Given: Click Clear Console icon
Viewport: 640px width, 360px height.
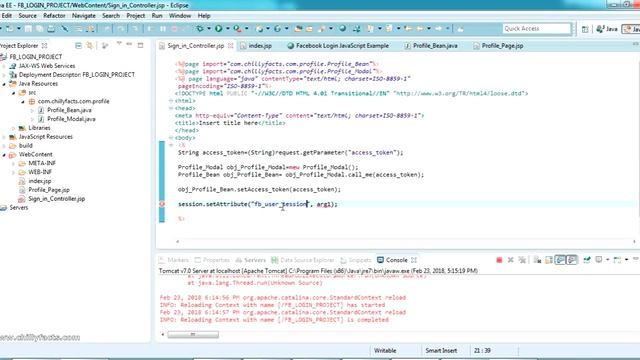Looking at the screenshot, I should [x=538, y=260].
